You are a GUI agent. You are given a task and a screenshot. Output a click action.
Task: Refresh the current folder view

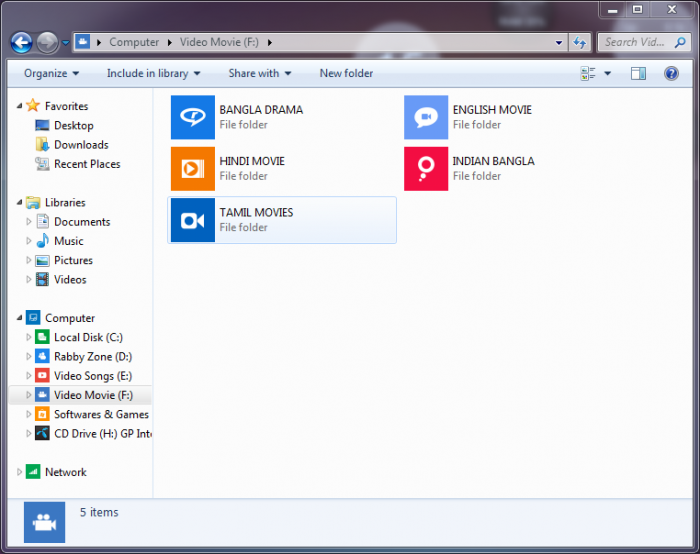(579, 42)
